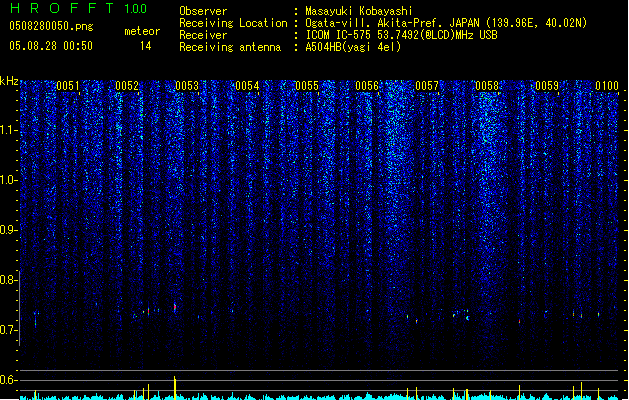Select the file name 0508280050.png
The width and height of the screenshot is (629, 400).
coord(51,26)
